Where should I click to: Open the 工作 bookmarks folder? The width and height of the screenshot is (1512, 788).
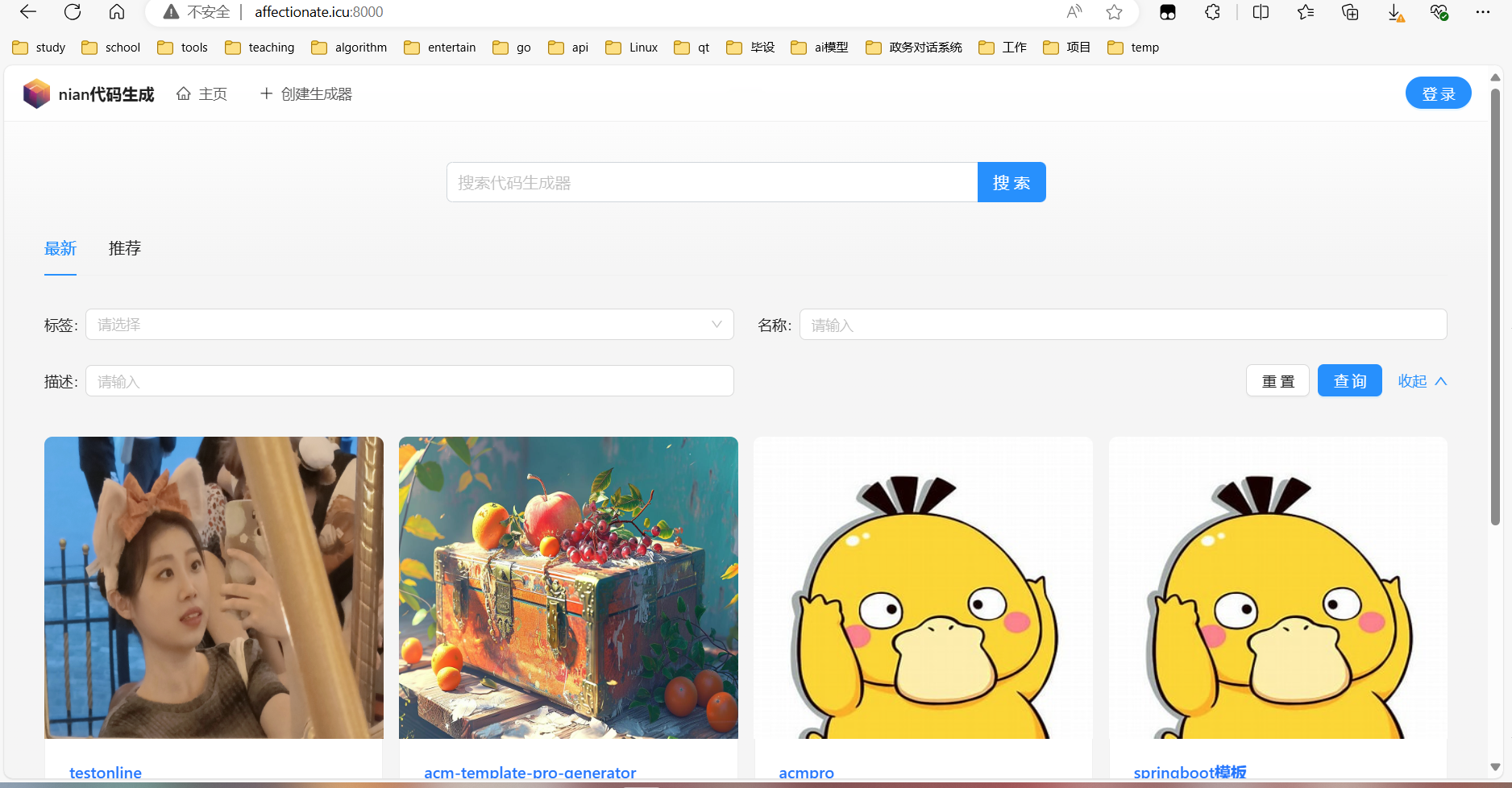(x=1003, y=48)
